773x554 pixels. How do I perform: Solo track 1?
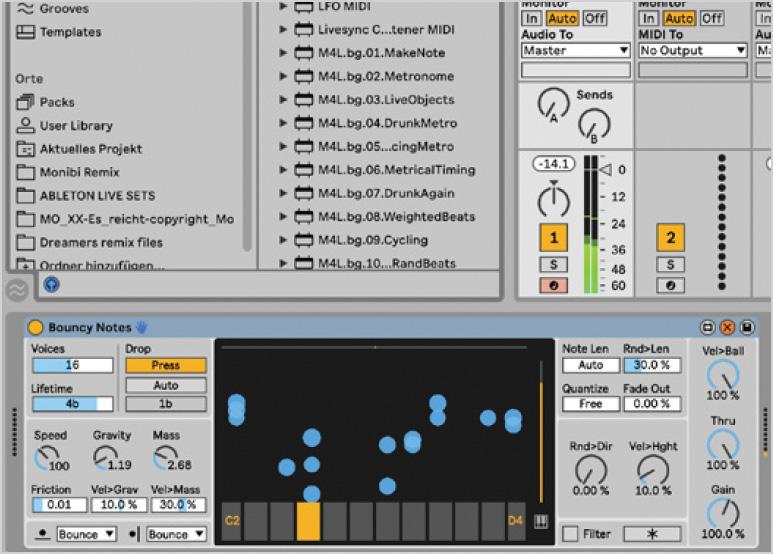tap(554, 265)
